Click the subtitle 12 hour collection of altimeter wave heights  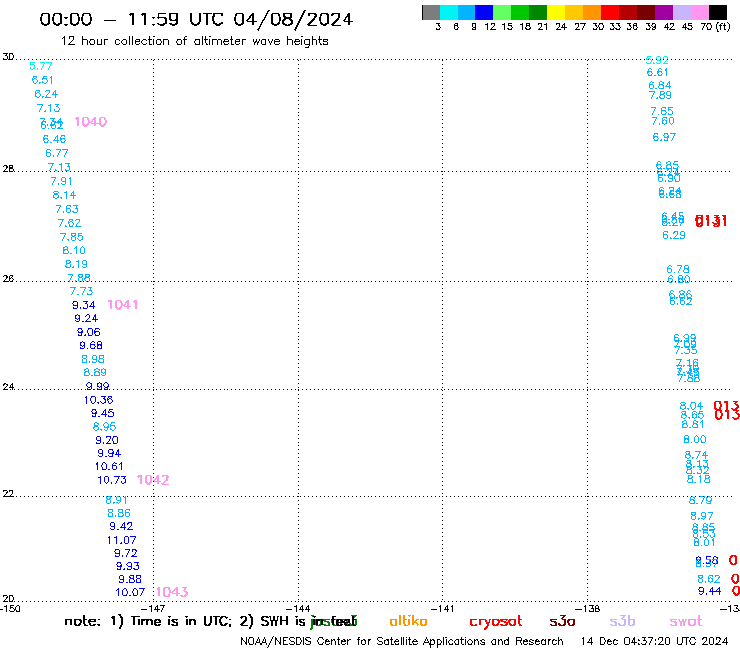(x=194, y=41)
